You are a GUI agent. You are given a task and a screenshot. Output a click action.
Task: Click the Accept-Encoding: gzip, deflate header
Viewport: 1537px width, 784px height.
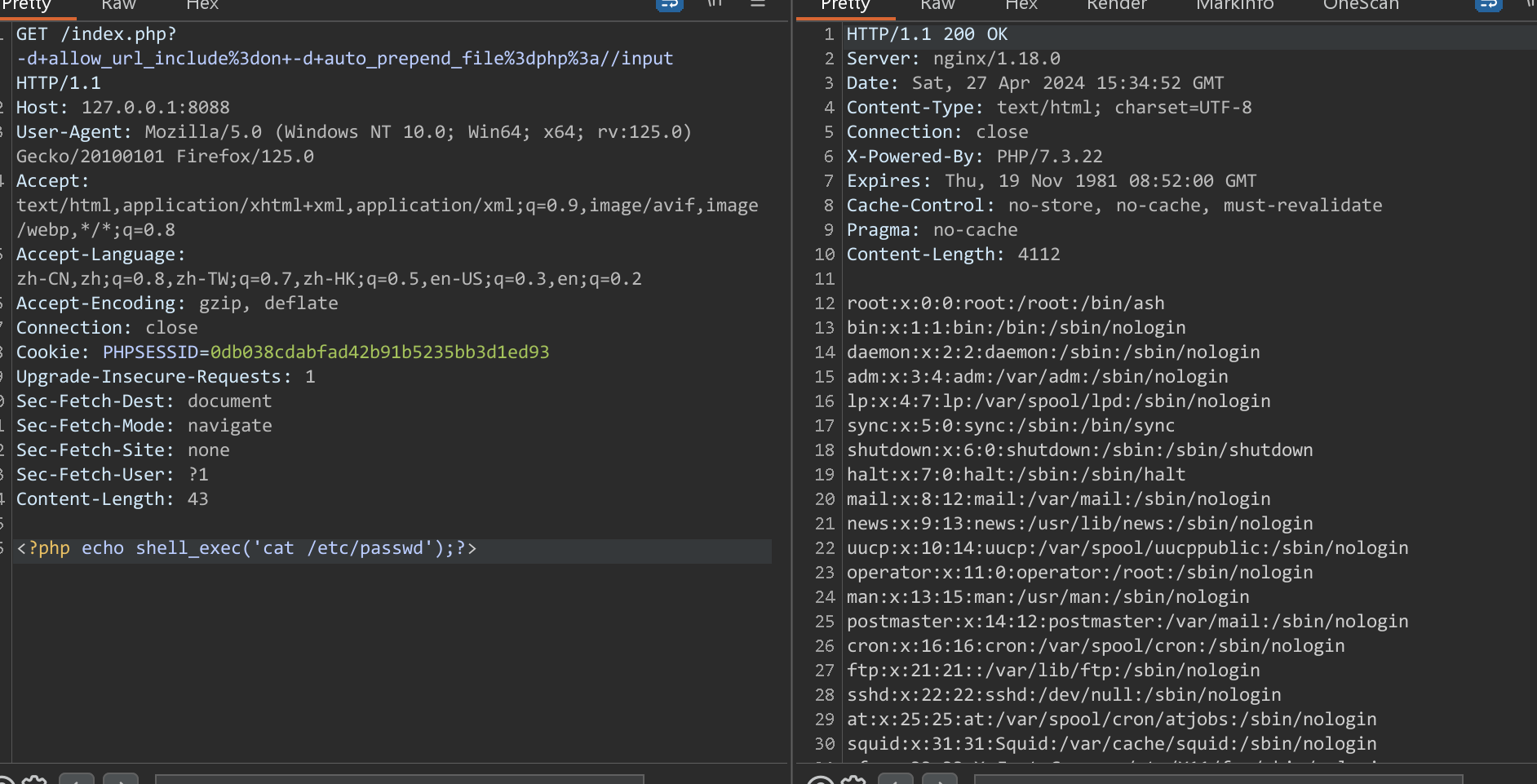(177, 303)
